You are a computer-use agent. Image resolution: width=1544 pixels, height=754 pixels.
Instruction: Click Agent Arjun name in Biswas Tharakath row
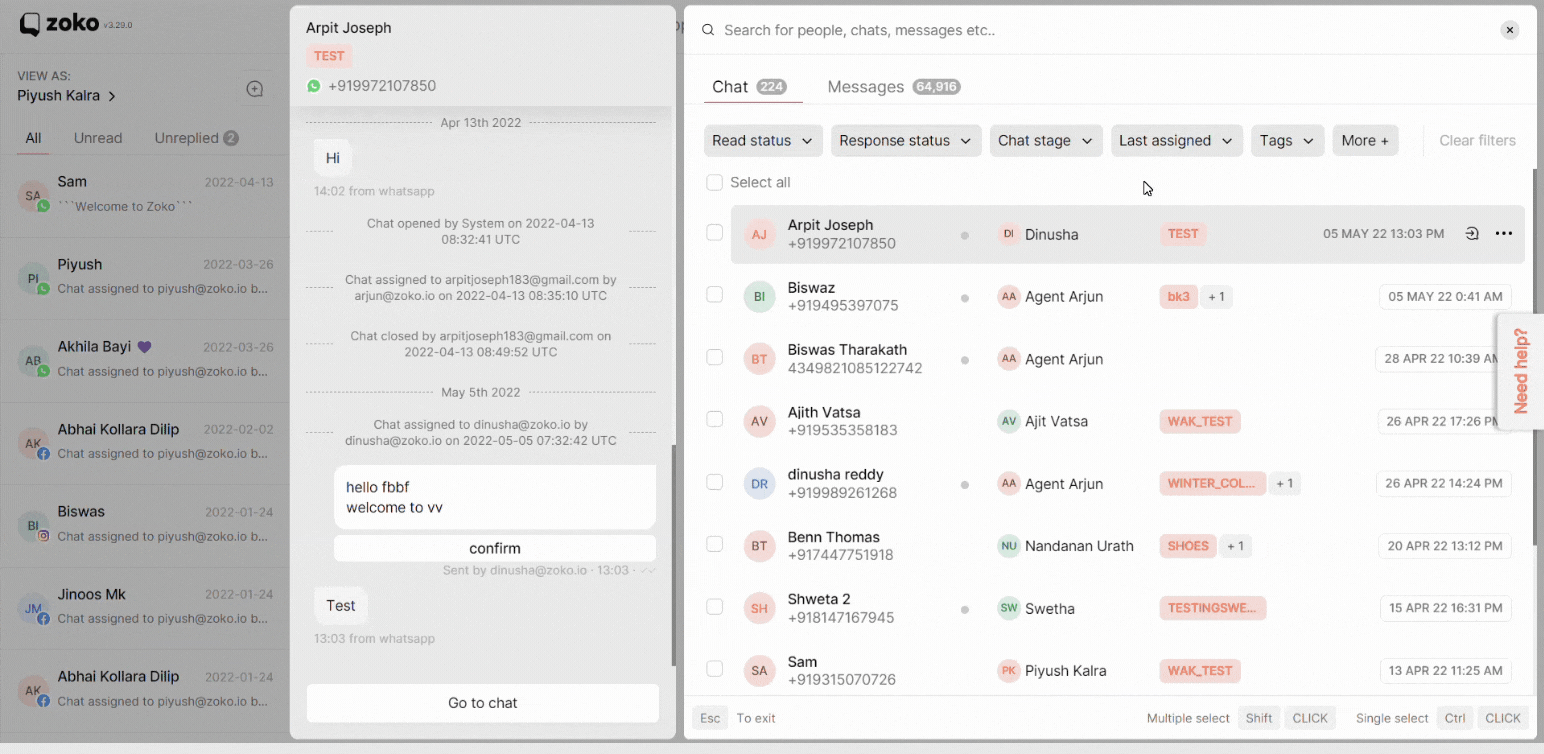[1064, 359]
